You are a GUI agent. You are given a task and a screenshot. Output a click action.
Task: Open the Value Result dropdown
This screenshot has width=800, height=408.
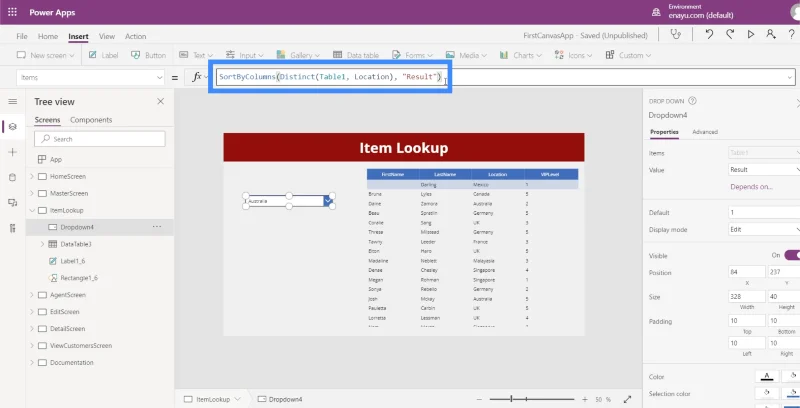[764, 169]
